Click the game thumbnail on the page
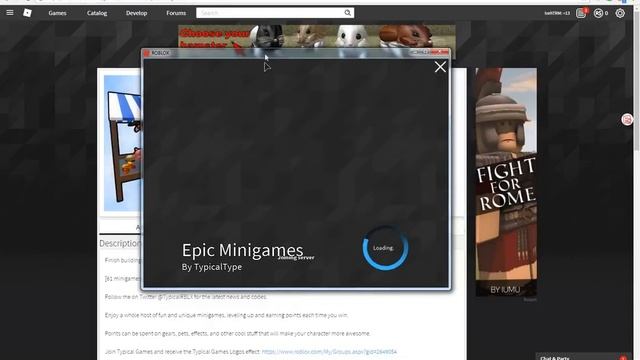 pos(122,143)
